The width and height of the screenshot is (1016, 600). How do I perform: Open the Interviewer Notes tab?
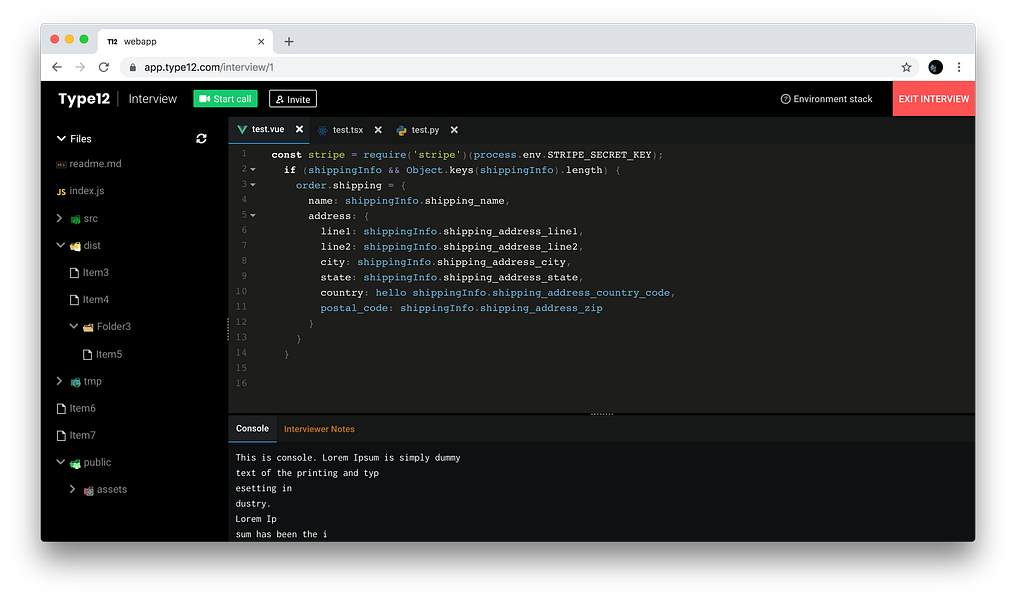pyautogui.click(x=319, y=429)
